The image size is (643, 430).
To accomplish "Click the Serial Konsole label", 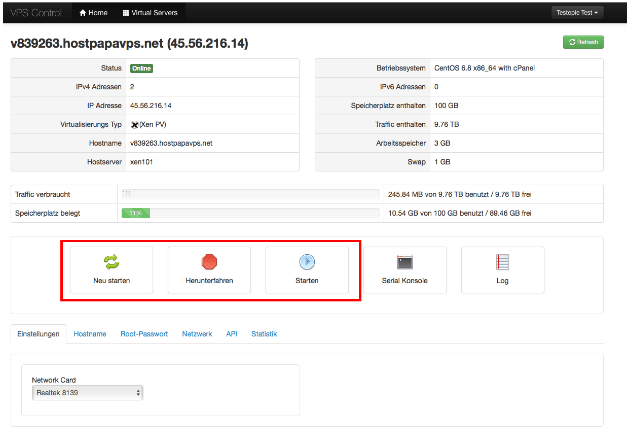I will point(405,281).
